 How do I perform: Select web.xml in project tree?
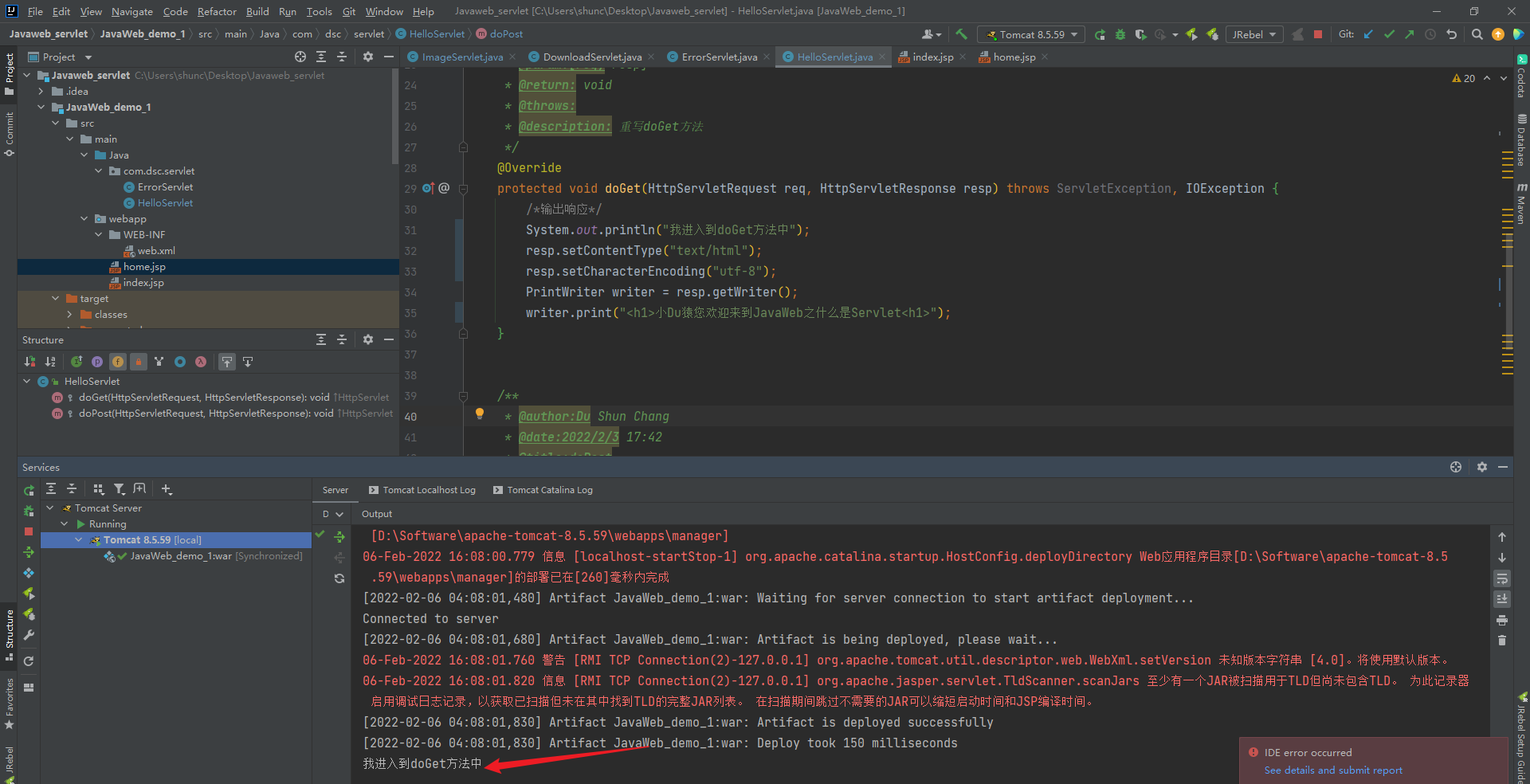[149, 250]
